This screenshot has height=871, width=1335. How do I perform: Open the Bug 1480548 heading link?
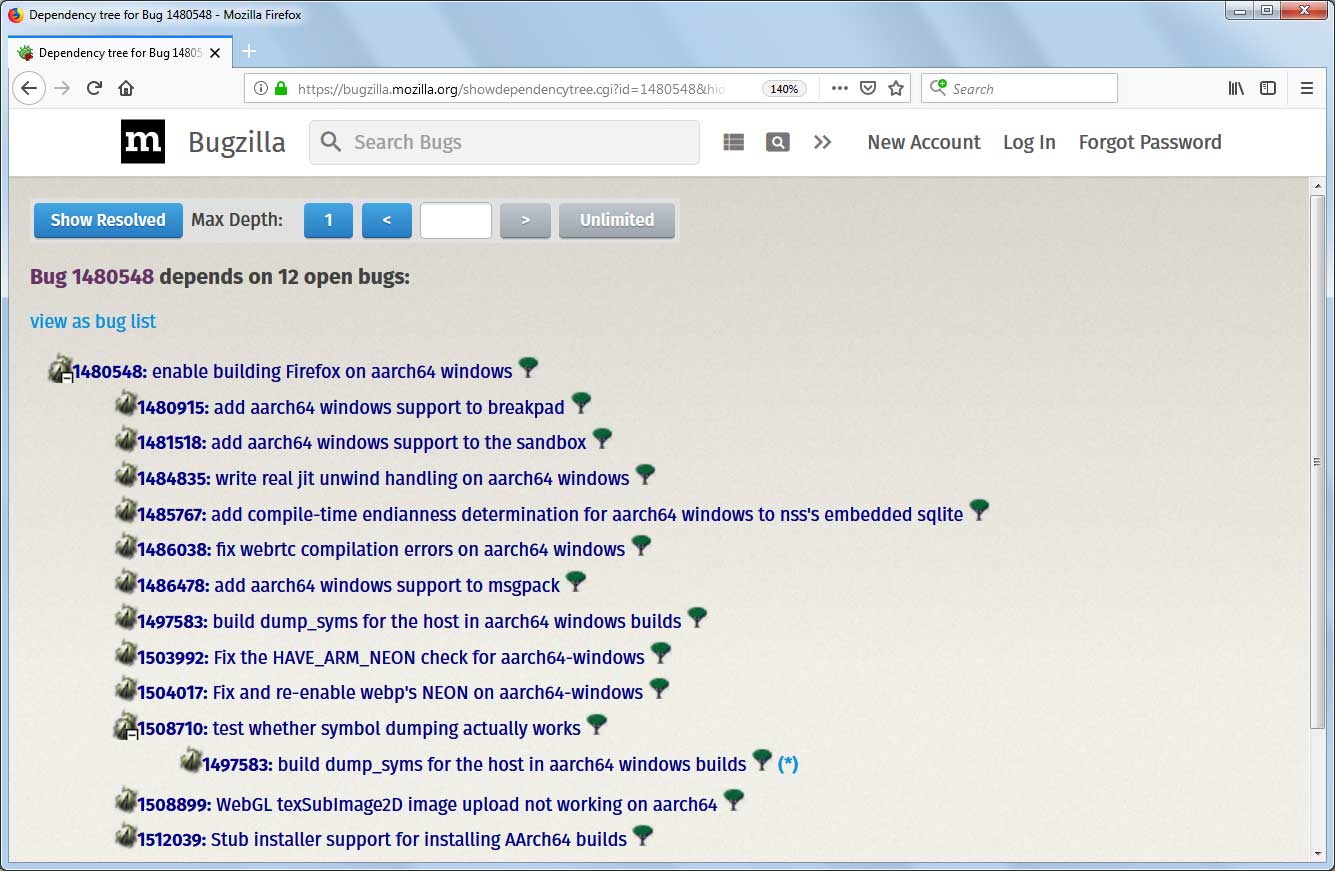point(92,277)
